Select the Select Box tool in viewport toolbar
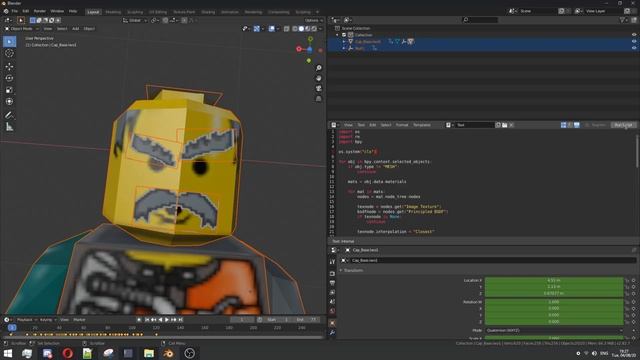 point(9,41)
